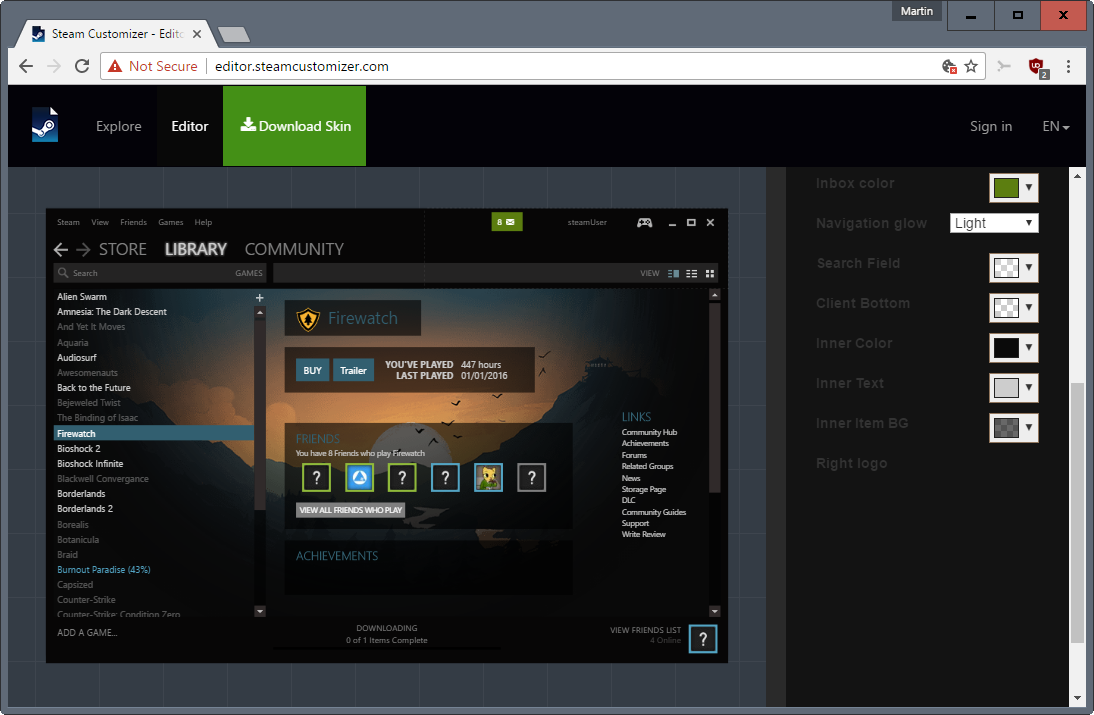
Task: Click the BUY button
Action: [313, 370]
